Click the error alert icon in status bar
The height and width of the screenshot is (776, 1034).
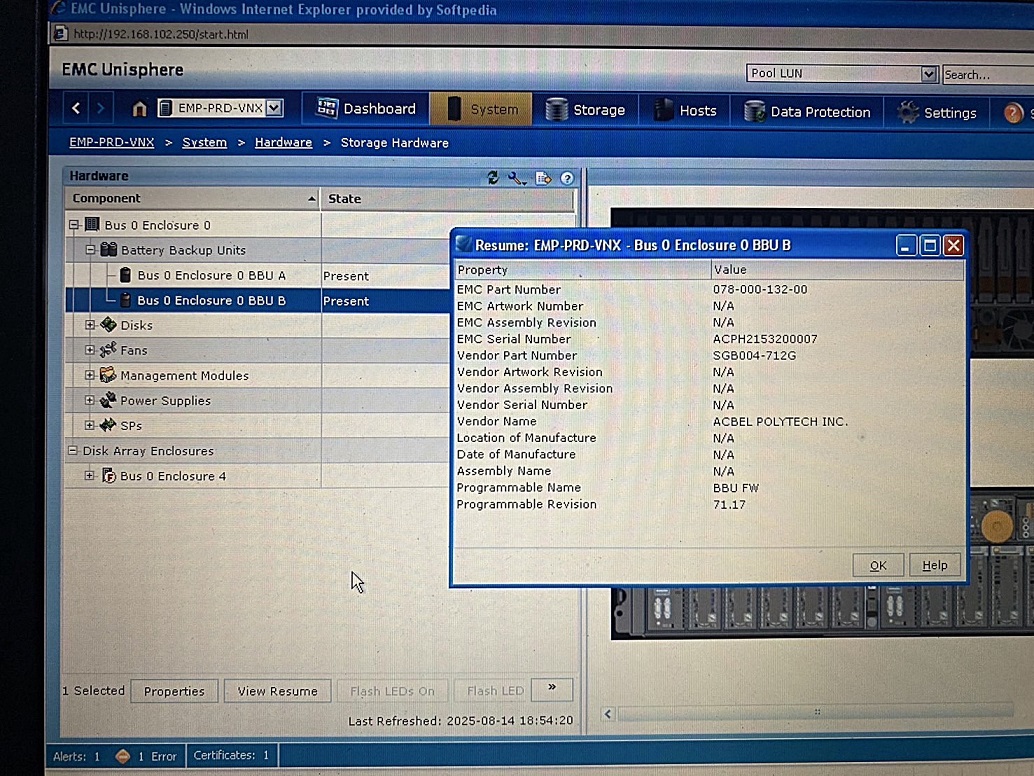(x=123, y=756)
